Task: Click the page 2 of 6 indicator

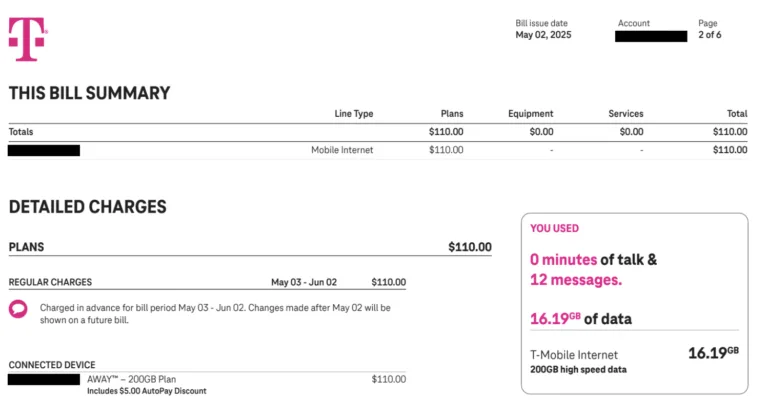Action: (x=709, y=35)
